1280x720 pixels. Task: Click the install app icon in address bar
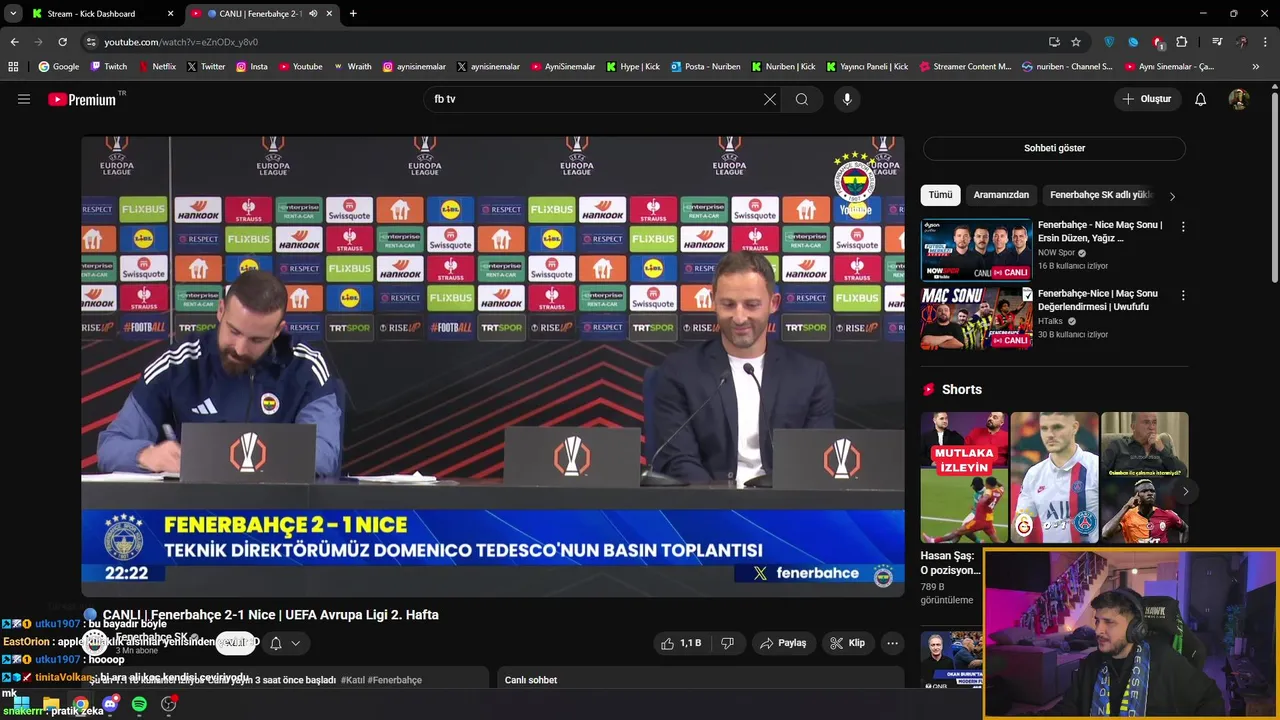point(1054,42)
